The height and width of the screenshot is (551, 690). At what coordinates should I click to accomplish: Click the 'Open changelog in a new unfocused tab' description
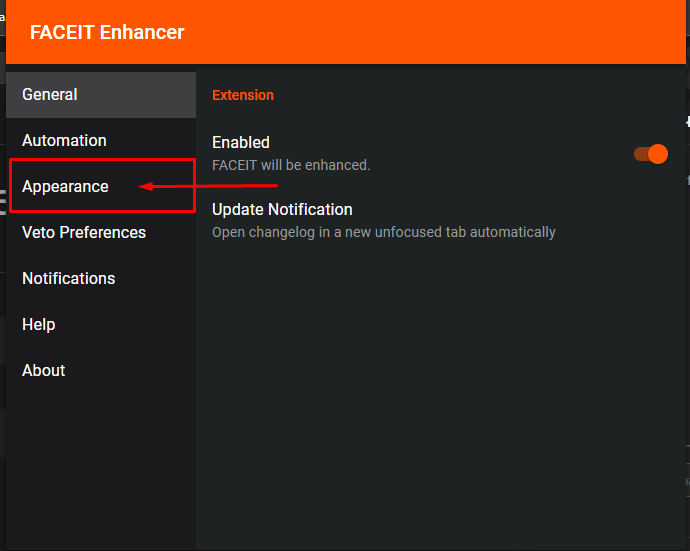384,232
